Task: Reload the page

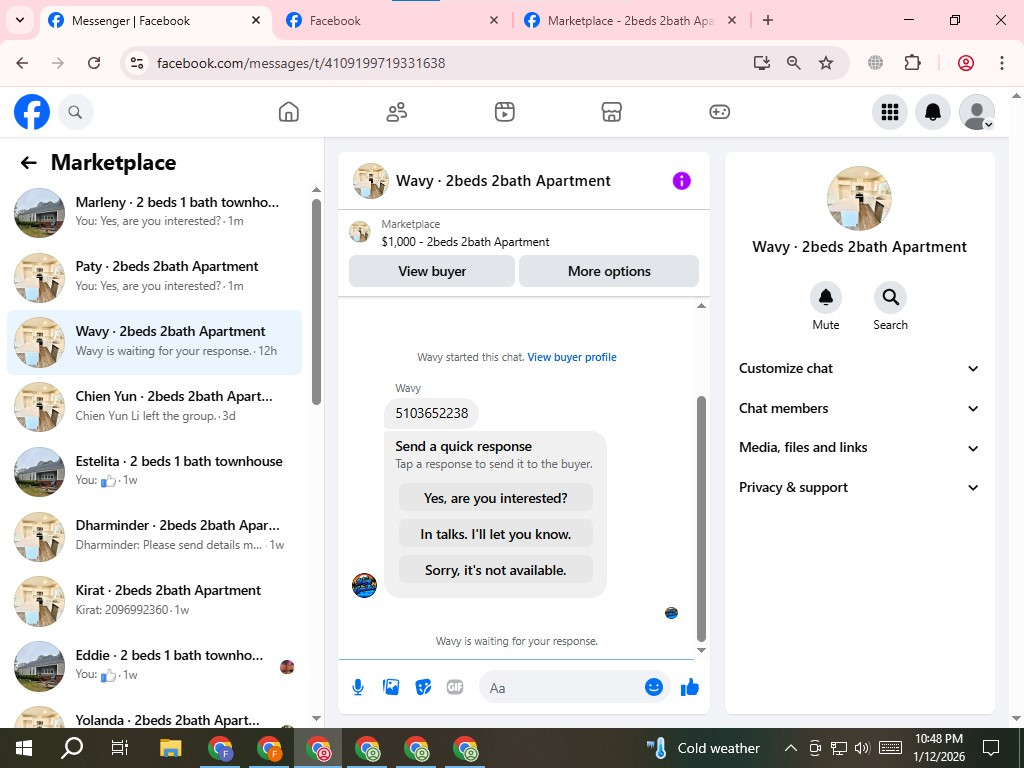Action: 94,63
